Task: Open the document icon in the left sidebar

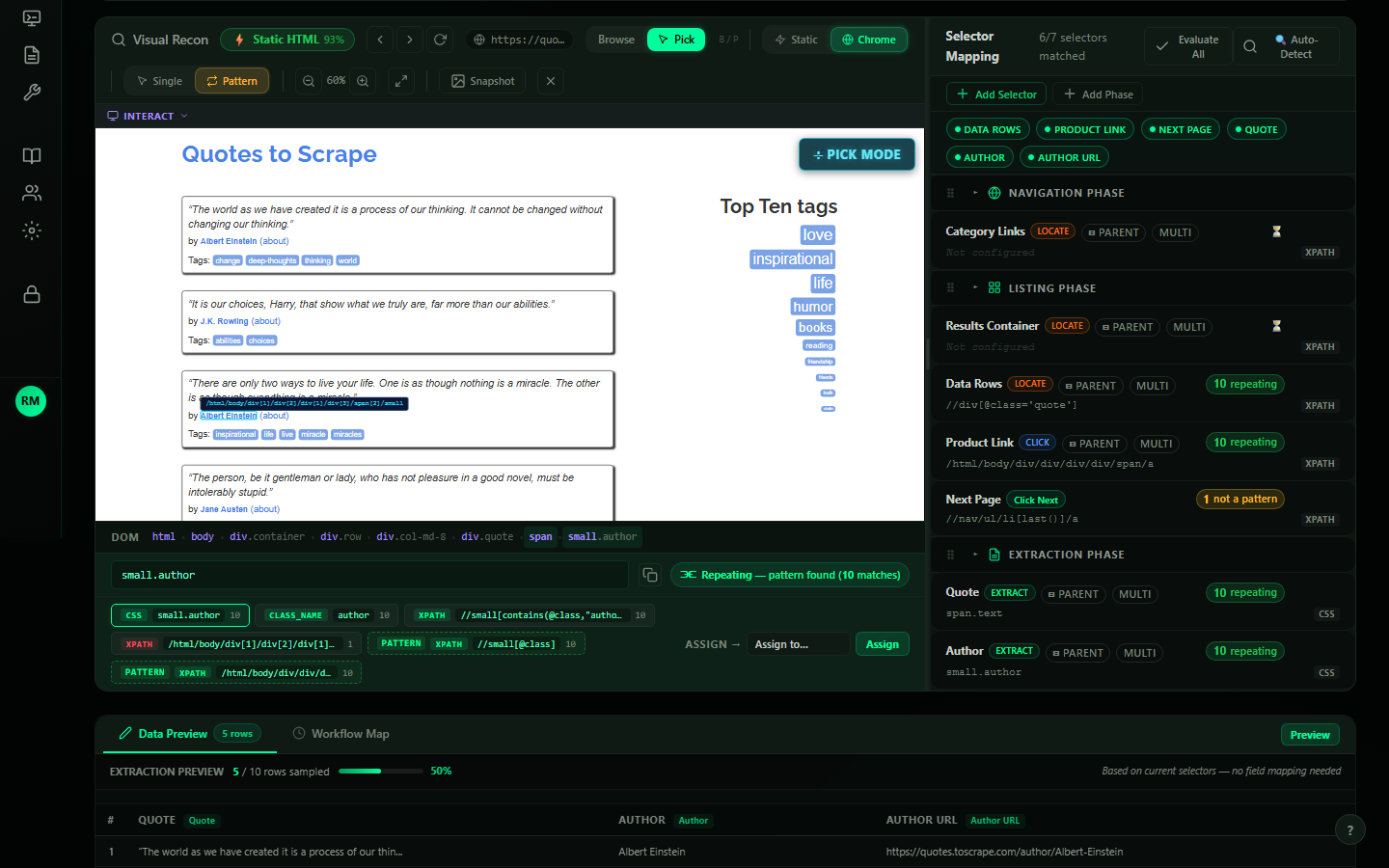Action: 32,55
